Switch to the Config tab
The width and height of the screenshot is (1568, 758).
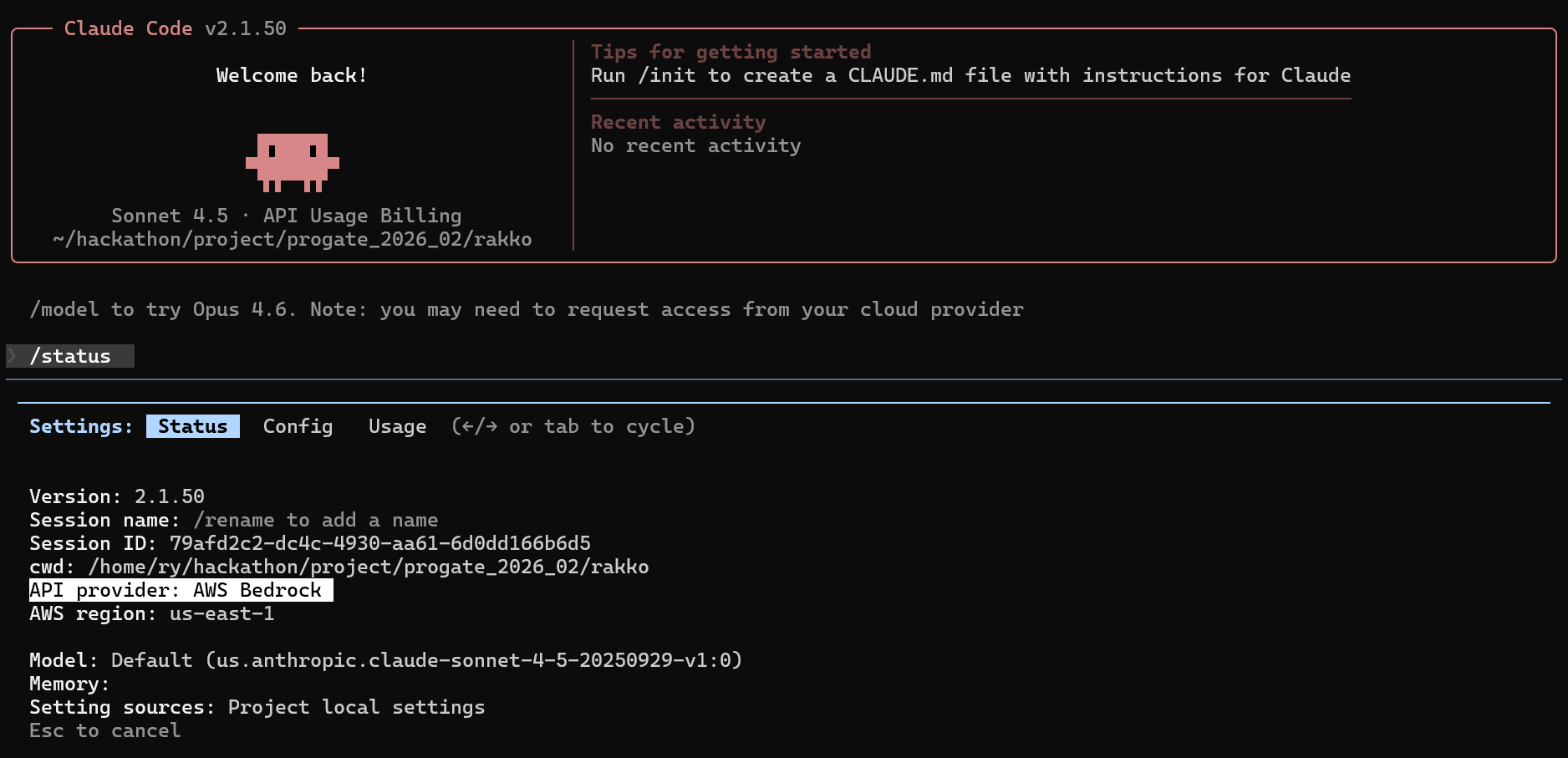[298, 426]
